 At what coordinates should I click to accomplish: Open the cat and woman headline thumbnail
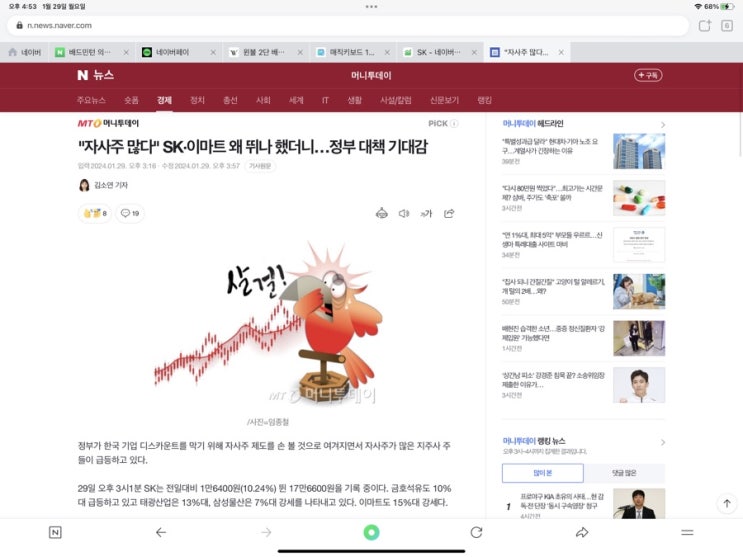click(639, 292)
